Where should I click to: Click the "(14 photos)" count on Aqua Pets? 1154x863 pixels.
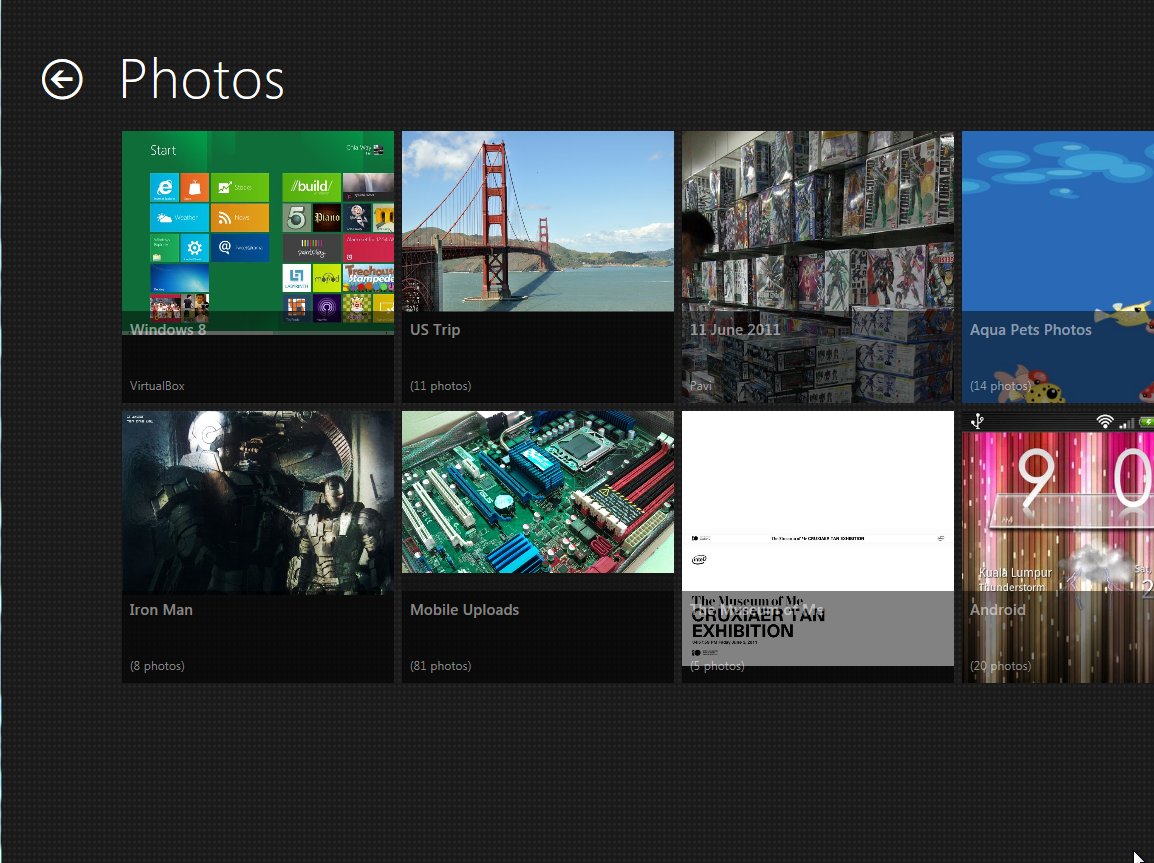tap(1000, 386)
